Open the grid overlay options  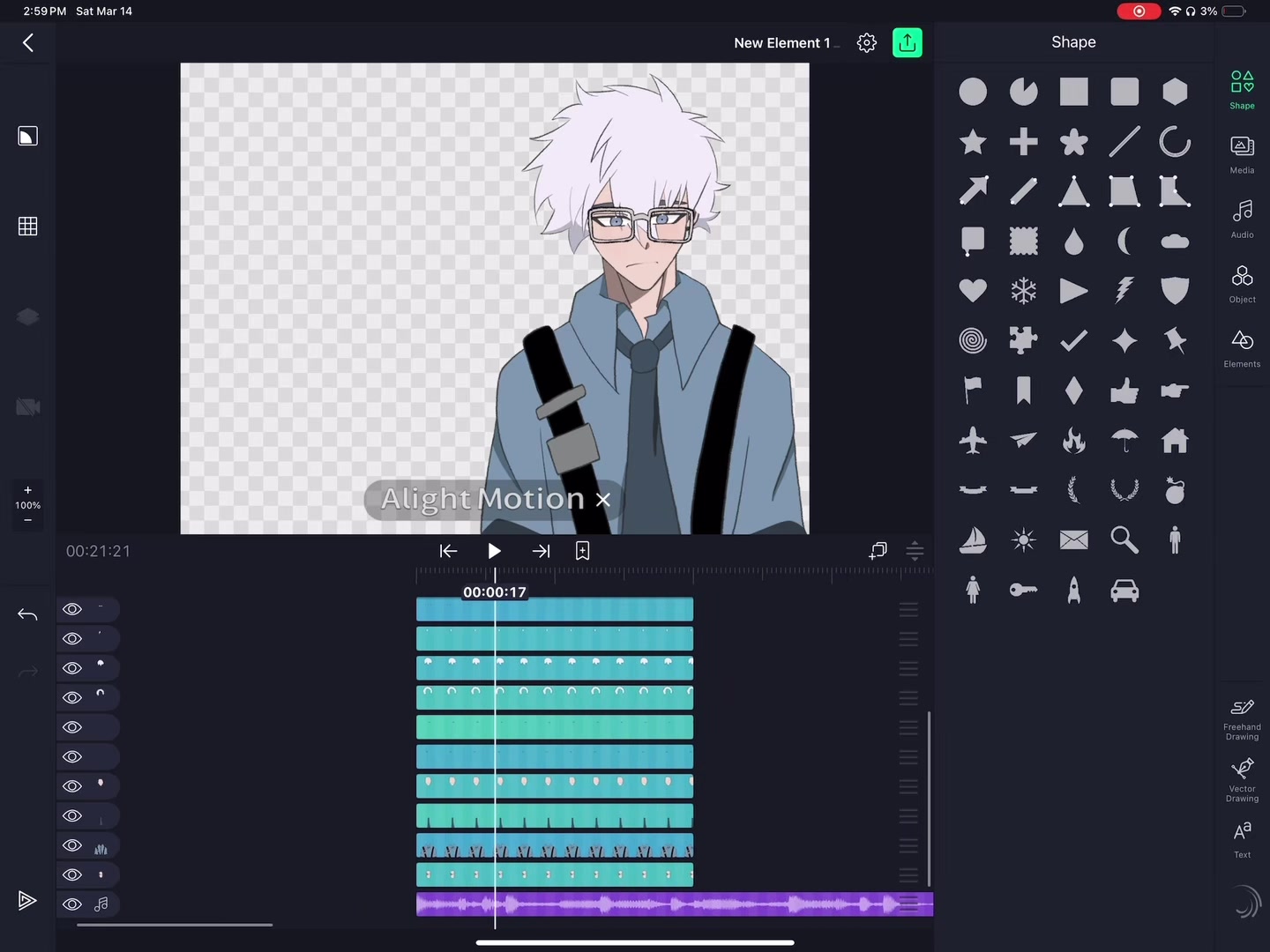(27, 227)
